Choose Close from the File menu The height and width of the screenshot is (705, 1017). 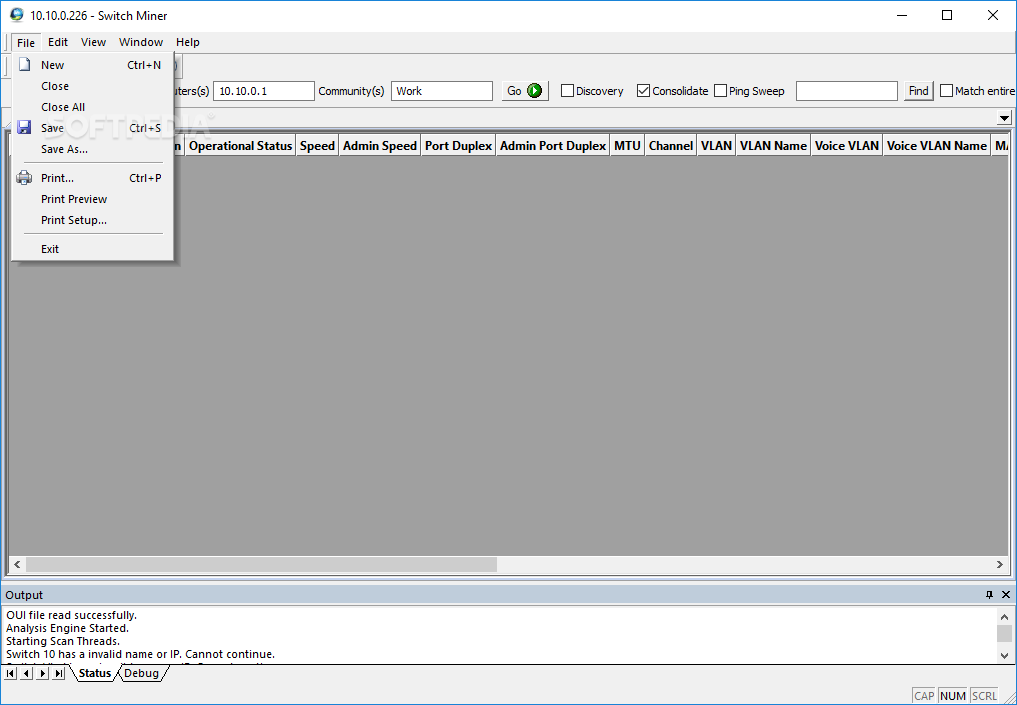pyautogui.click(x=92, y=86)
